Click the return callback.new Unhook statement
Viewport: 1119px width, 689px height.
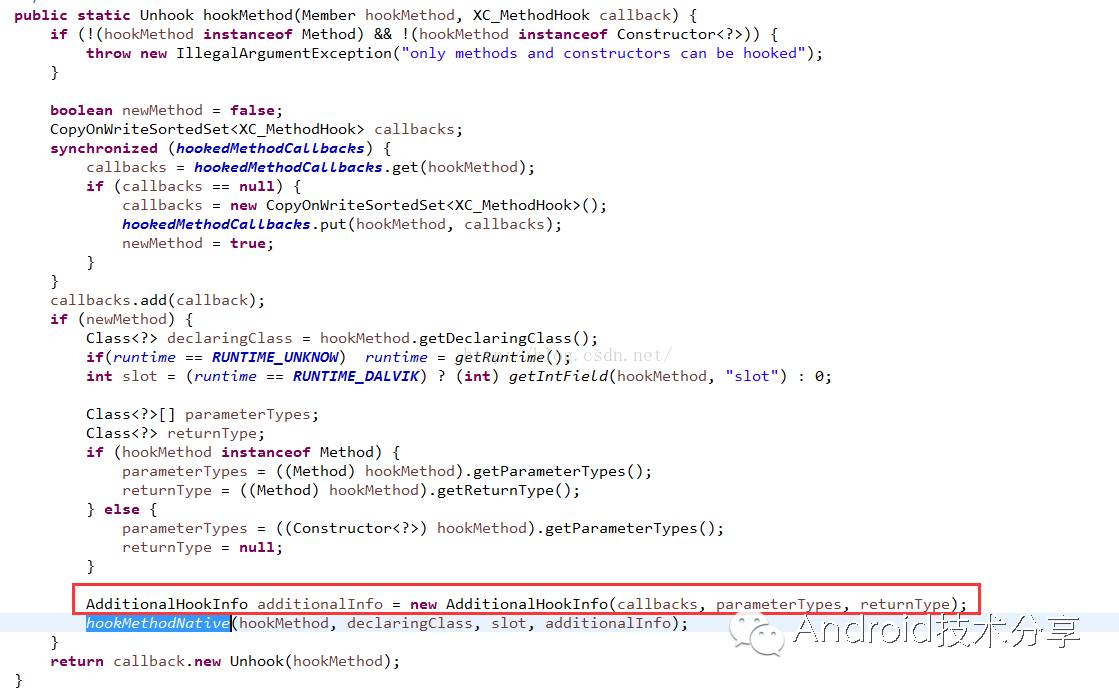(x=225, y=661)
